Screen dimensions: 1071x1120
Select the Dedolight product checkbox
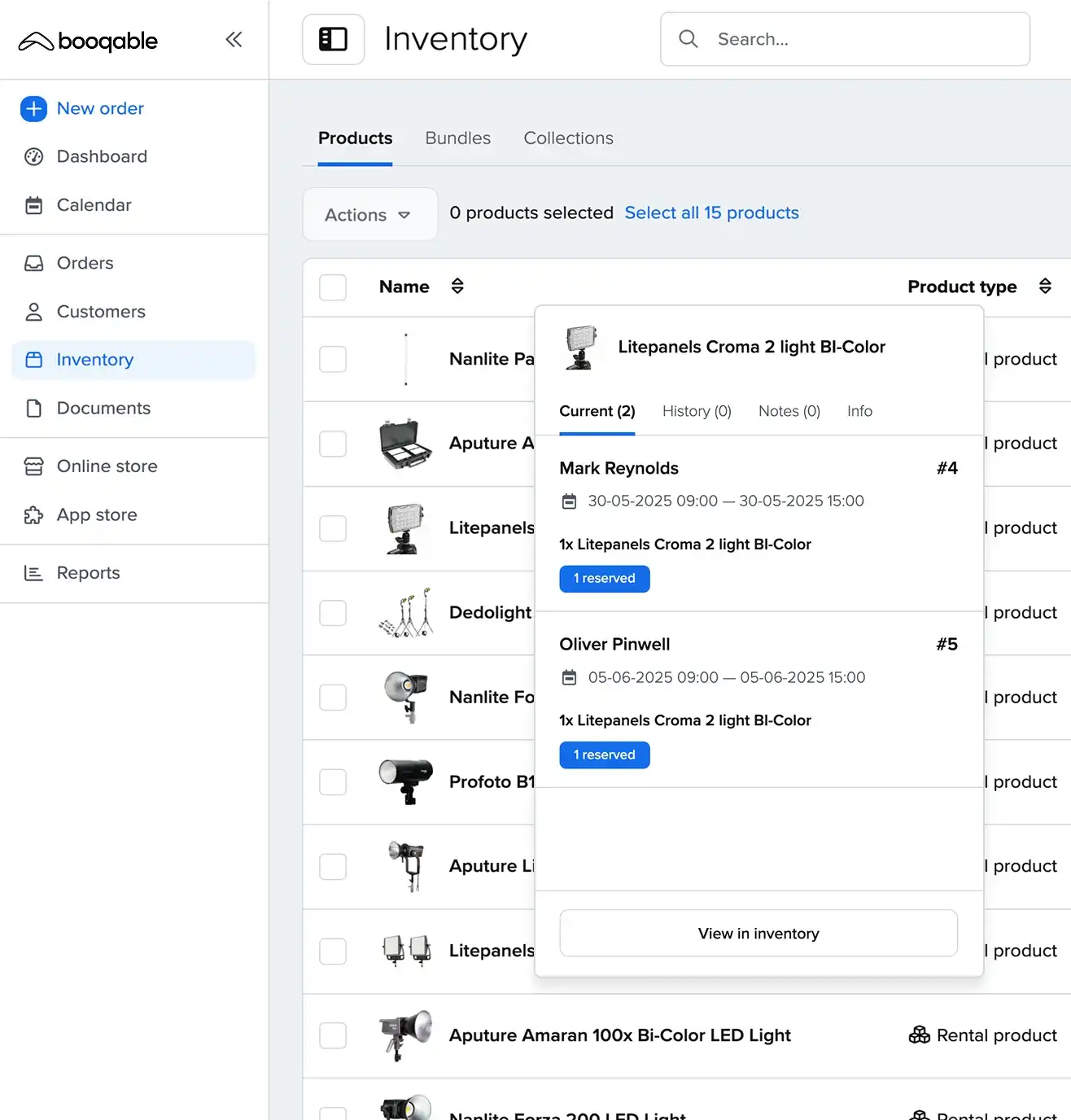[333, 613]
